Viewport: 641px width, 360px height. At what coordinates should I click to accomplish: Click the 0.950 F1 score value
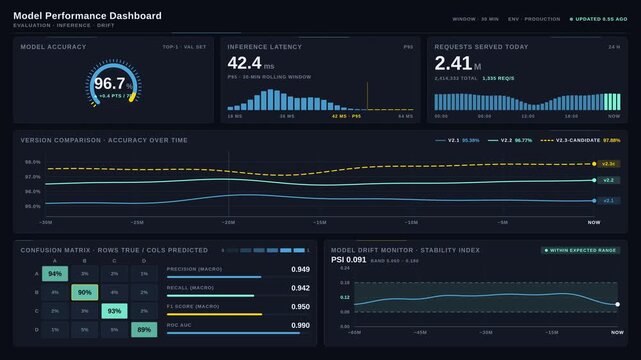click(300, 307)
